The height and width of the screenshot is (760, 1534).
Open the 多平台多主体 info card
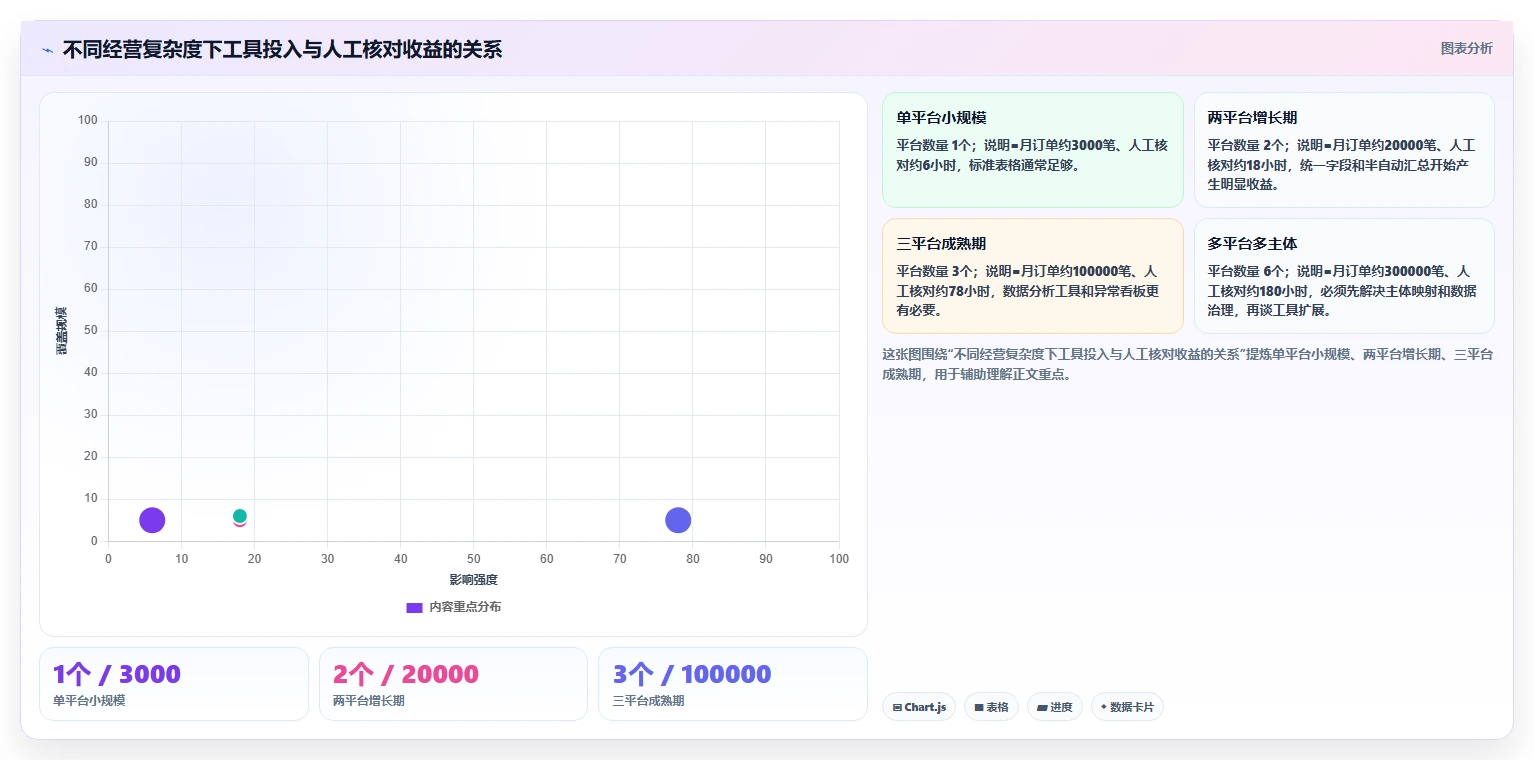(1344, 276)
